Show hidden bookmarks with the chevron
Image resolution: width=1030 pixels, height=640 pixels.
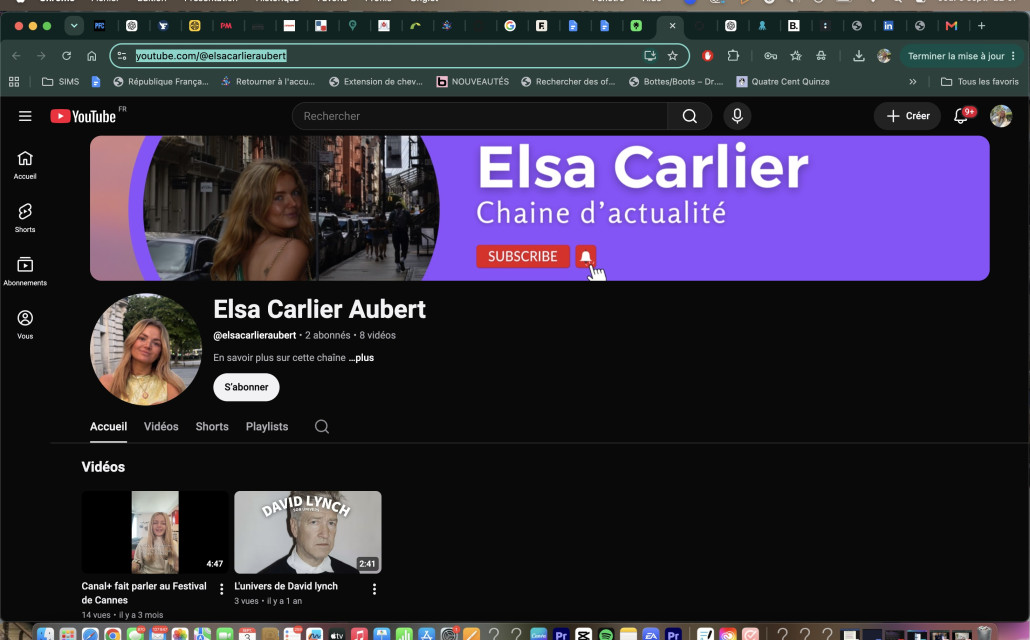coord(912,81)
